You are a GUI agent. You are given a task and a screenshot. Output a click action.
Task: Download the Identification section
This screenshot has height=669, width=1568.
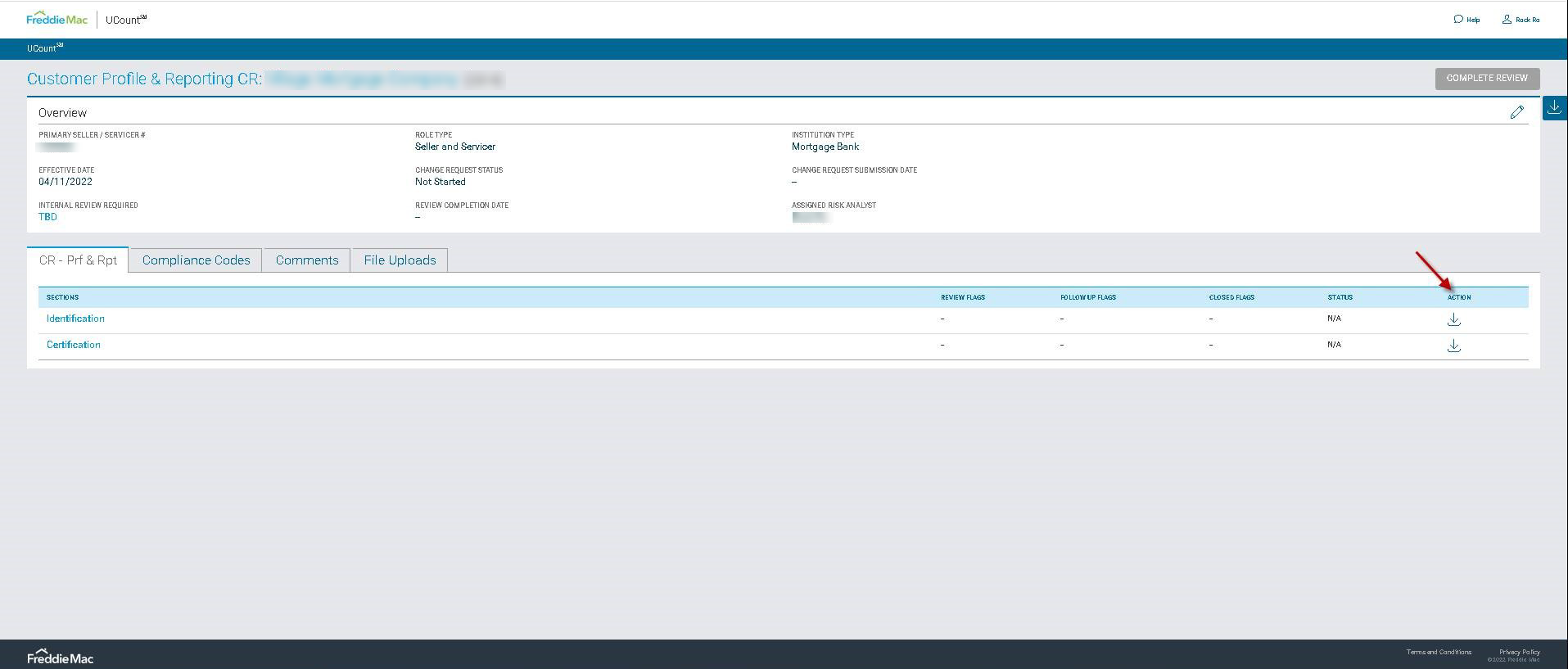[1453, 319]
